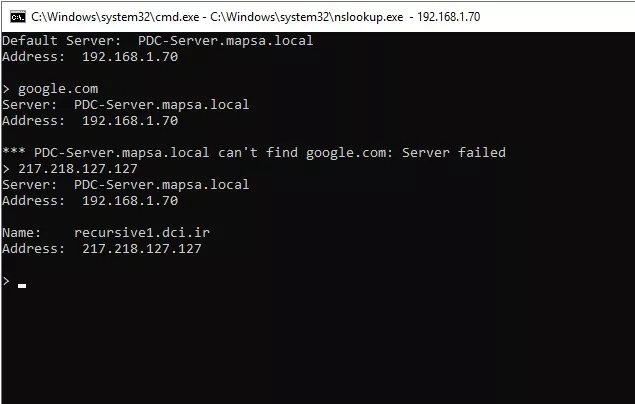Click the '> 217.218.127.127' query line
Image resolution: width=635 pixels, height=404 pixels.
click(70, 168)
